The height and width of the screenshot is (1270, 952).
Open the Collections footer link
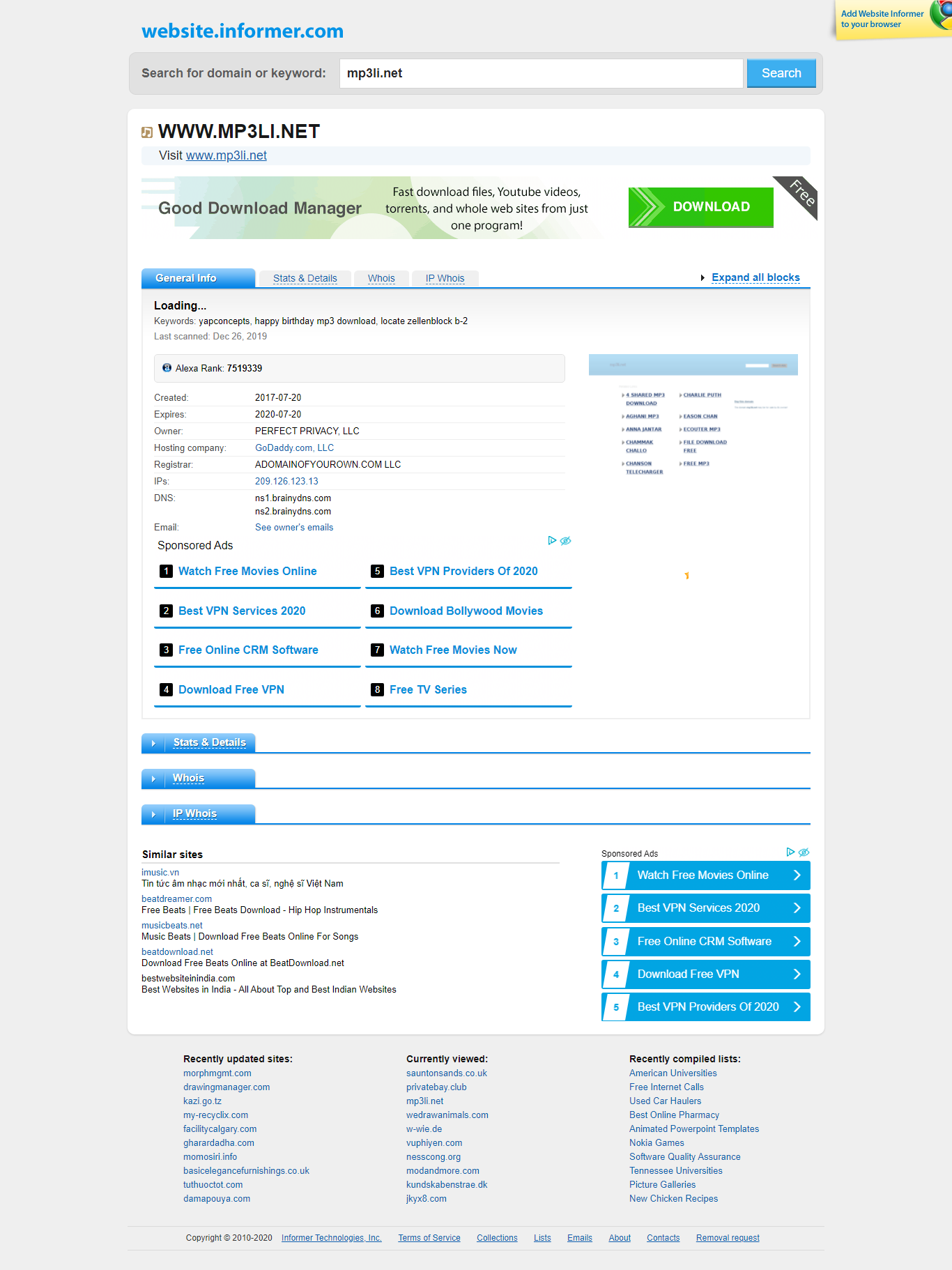[x=497, y=1238]
